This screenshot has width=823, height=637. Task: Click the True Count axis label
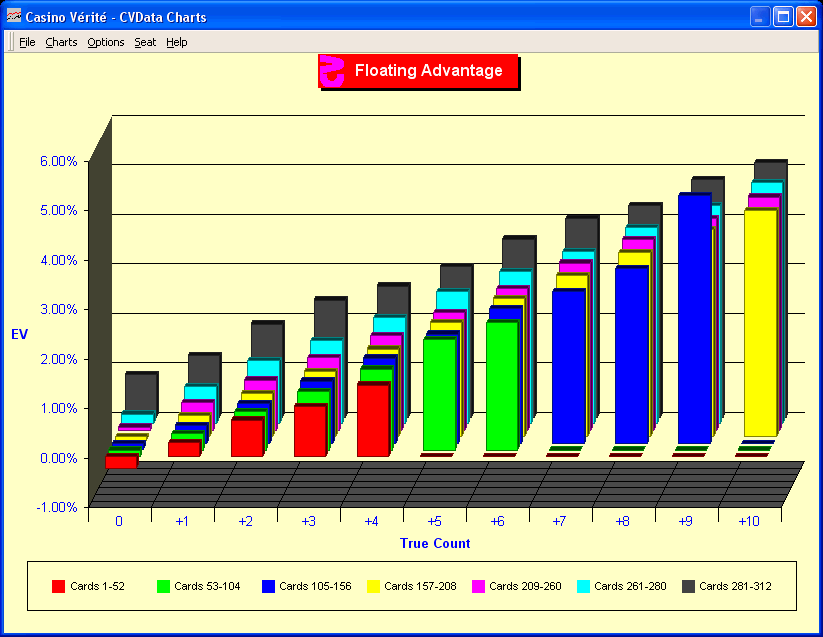(x=435, y=544)
